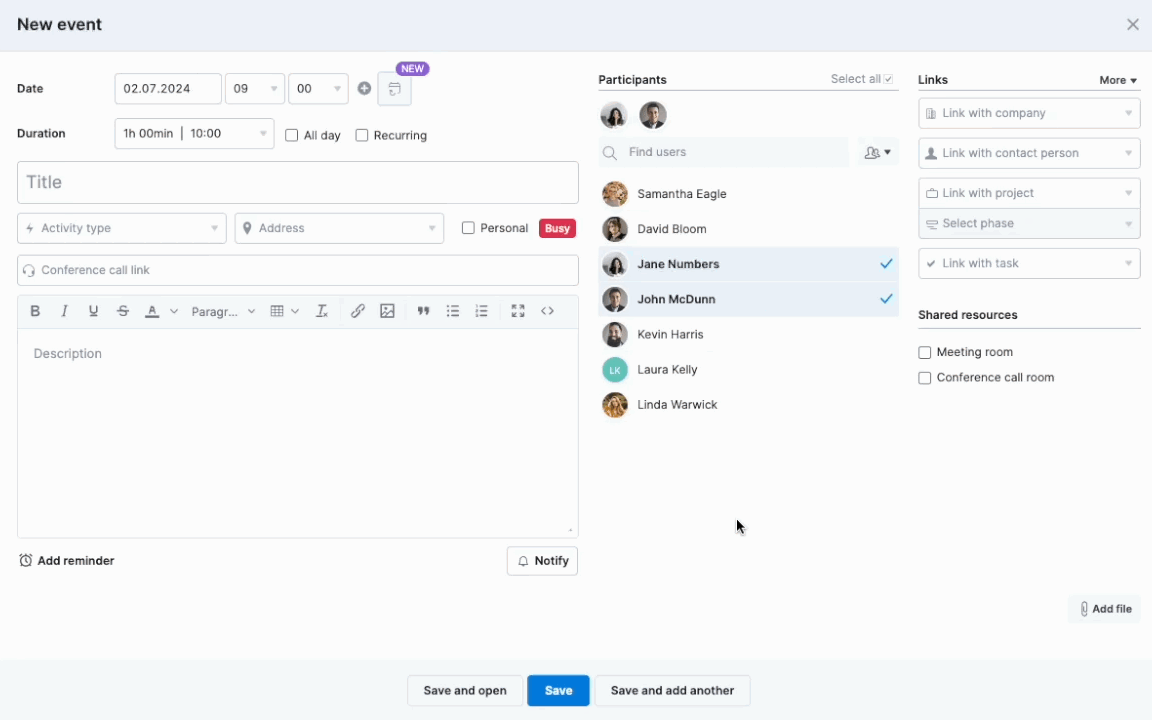Open the Activity type dropdown

coord(121,228)
